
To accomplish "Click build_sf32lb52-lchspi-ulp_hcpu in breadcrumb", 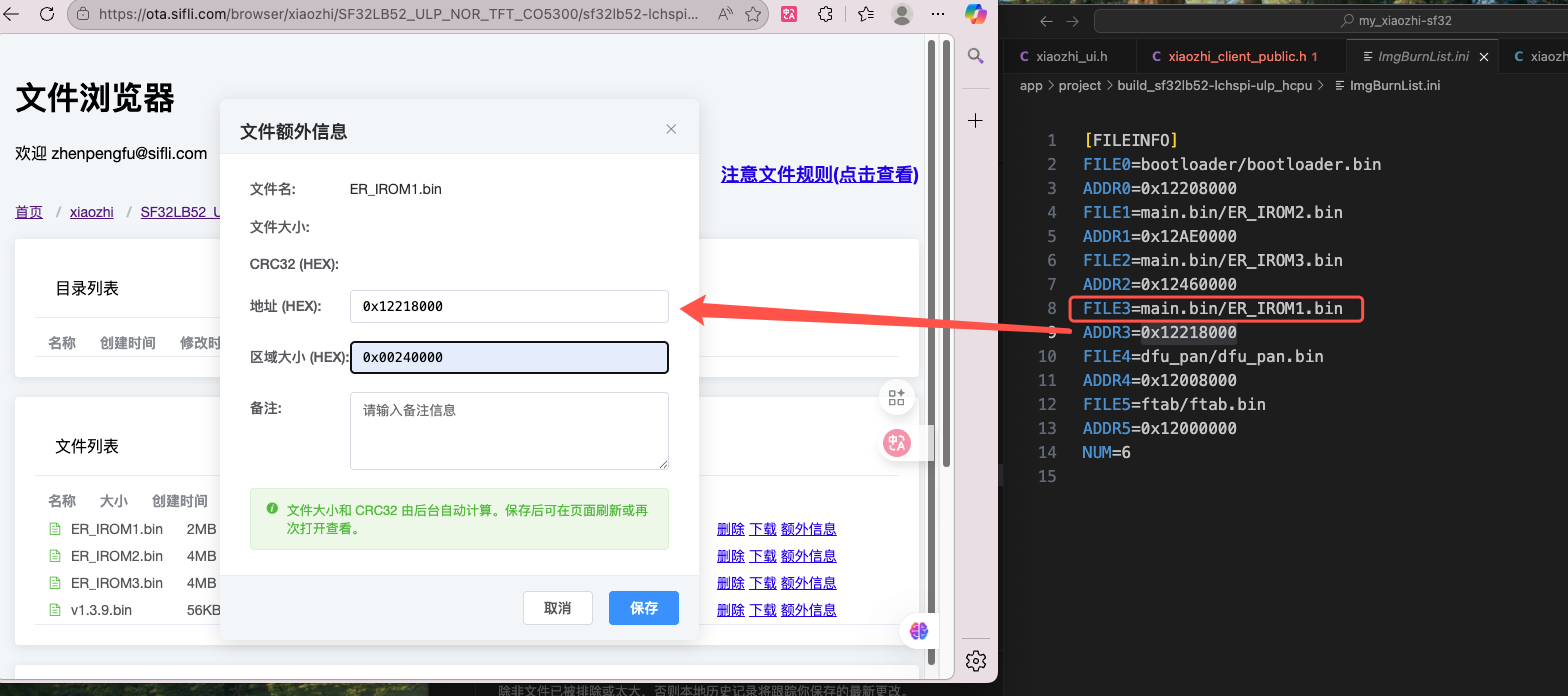I will click(1214, 86).
